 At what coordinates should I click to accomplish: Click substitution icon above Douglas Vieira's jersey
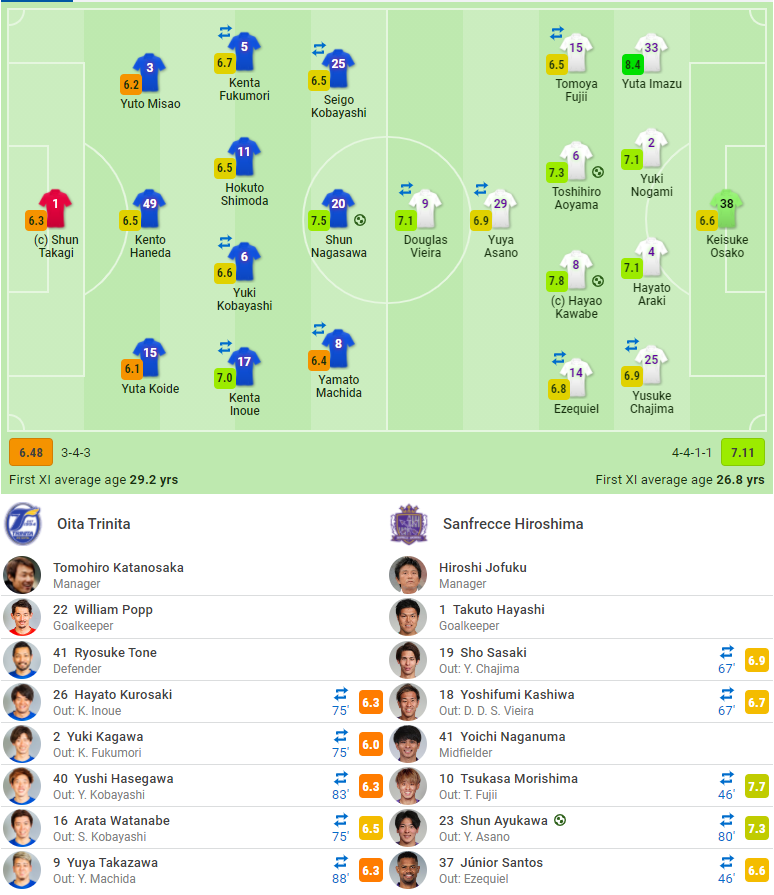(406, 189)
